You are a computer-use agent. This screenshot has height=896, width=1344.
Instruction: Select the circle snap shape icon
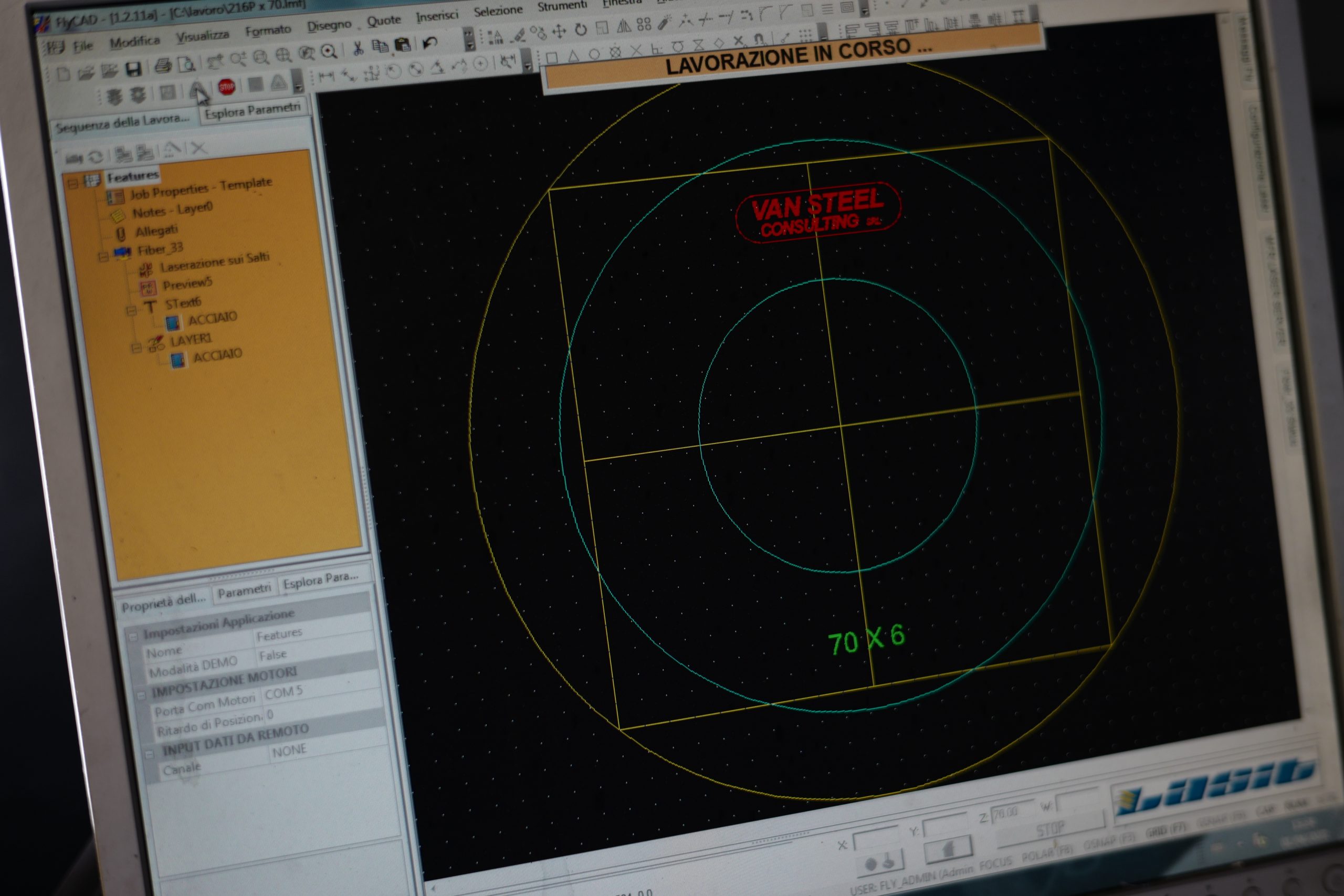tap(594, 54)
